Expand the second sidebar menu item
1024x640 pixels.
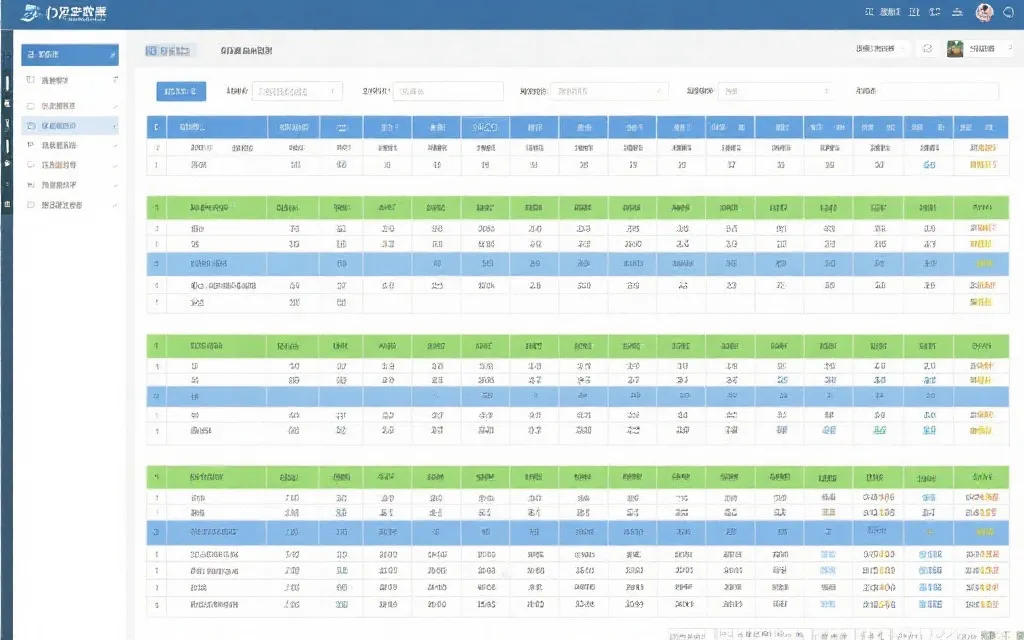coord(70,79)
